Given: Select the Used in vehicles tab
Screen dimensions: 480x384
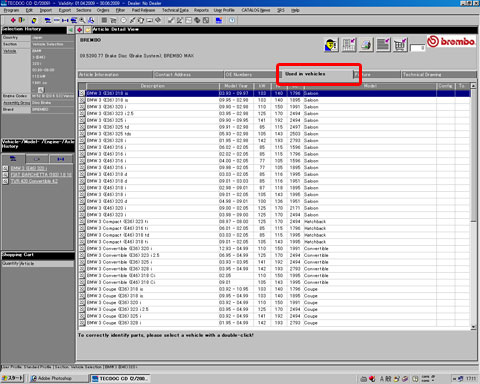Looking at the screenshot, I should click(316, 74).
